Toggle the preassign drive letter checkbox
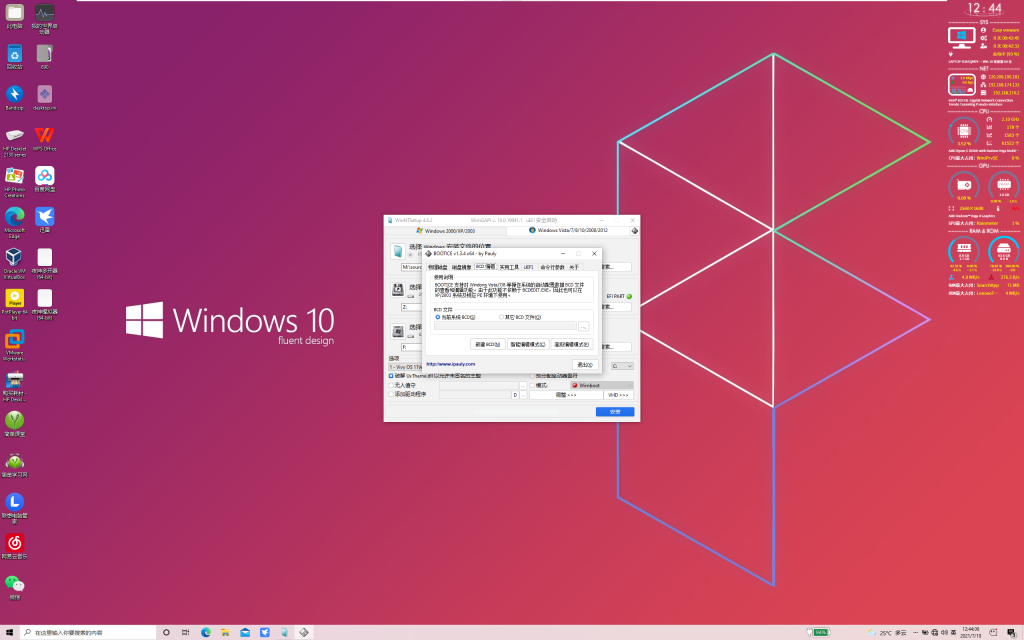 point(532,376)
